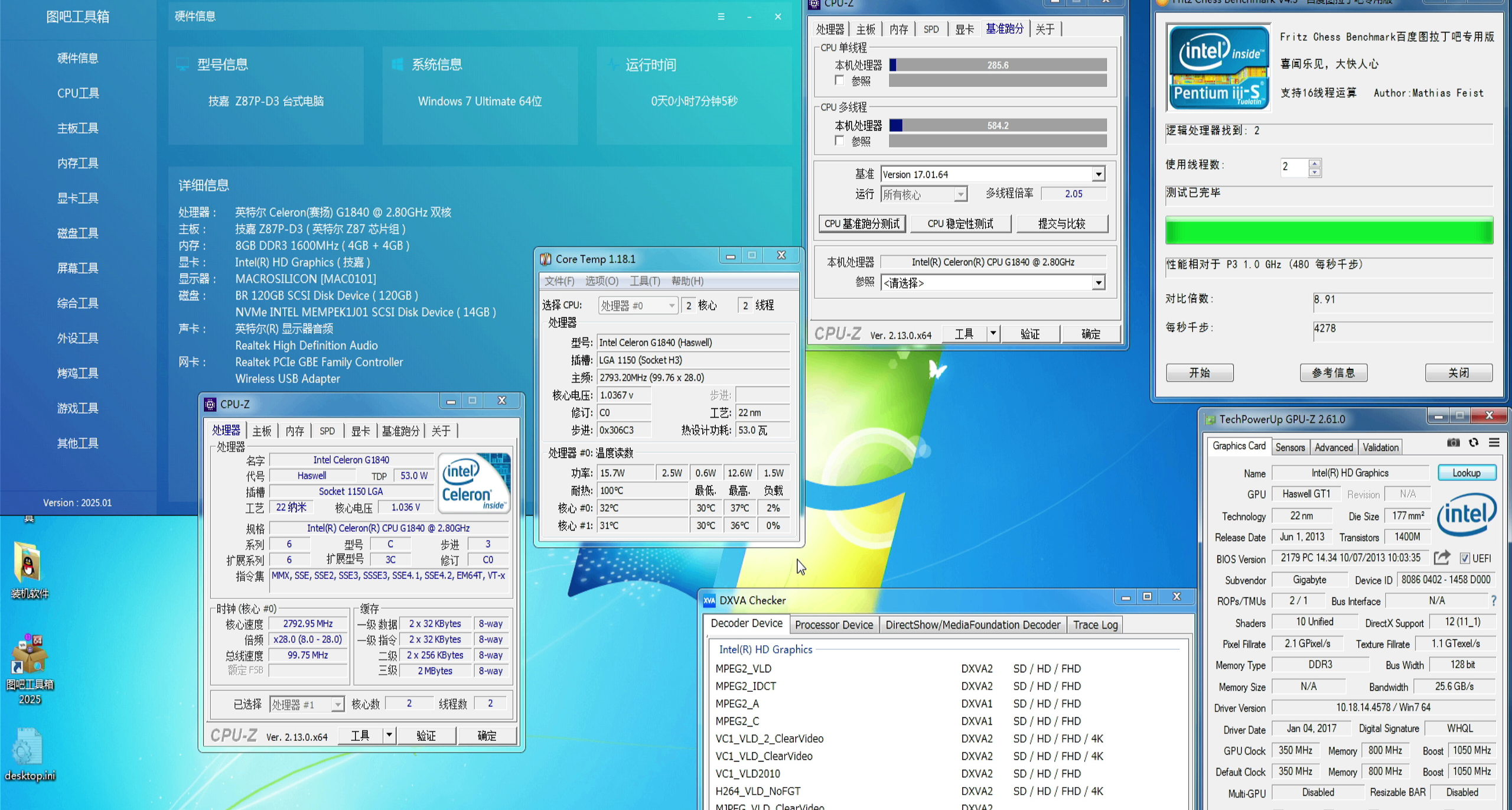Click the GPU-Z title bar icon
The image size is (1512, 810).
pos(1210,419)
